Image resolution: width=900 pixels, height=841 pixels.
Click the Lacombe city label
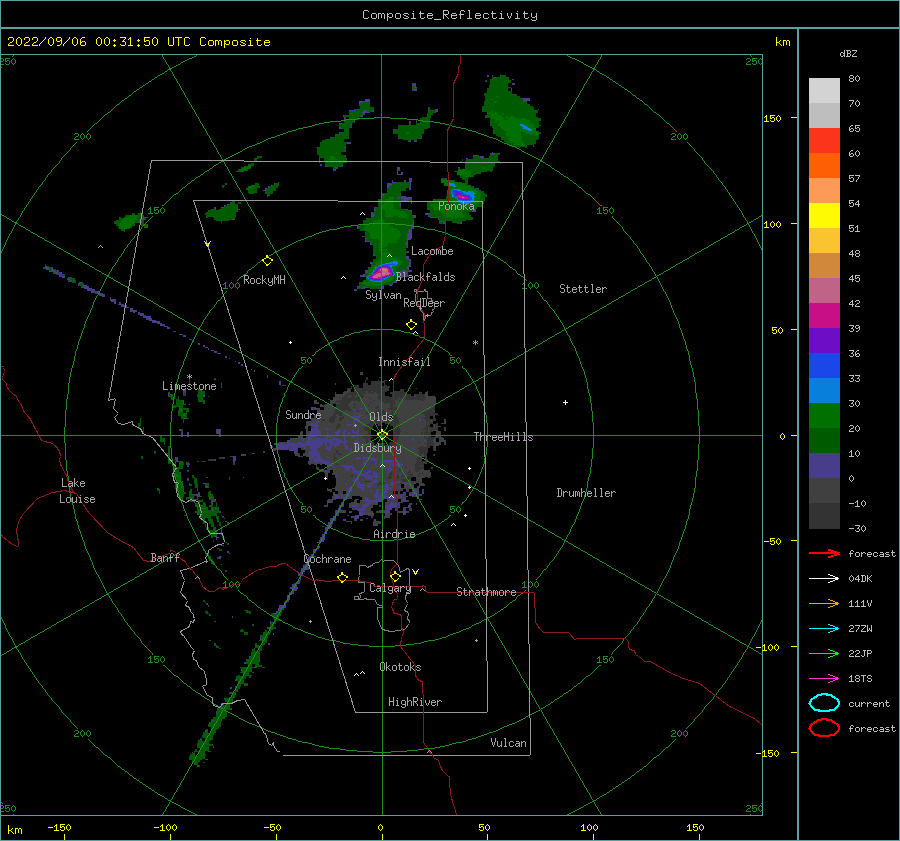[x=432, y=251]
